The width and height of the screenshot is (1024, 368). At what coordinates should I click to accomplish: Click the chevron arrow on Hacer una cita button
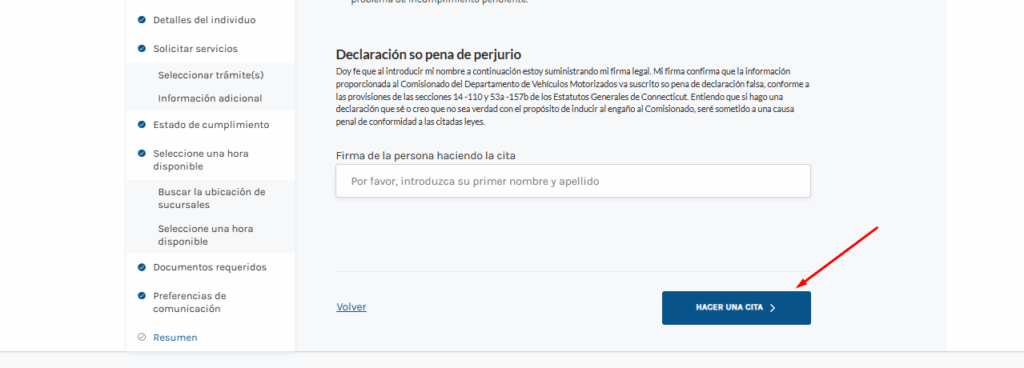[x=773, y=308]
